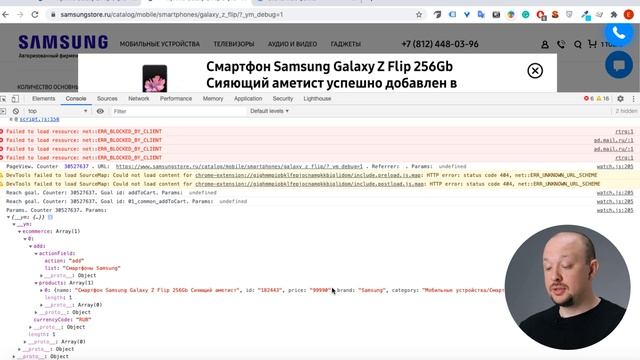Open DevTools three-dot menu
640x360 pixels.
[x=633, y=99]
